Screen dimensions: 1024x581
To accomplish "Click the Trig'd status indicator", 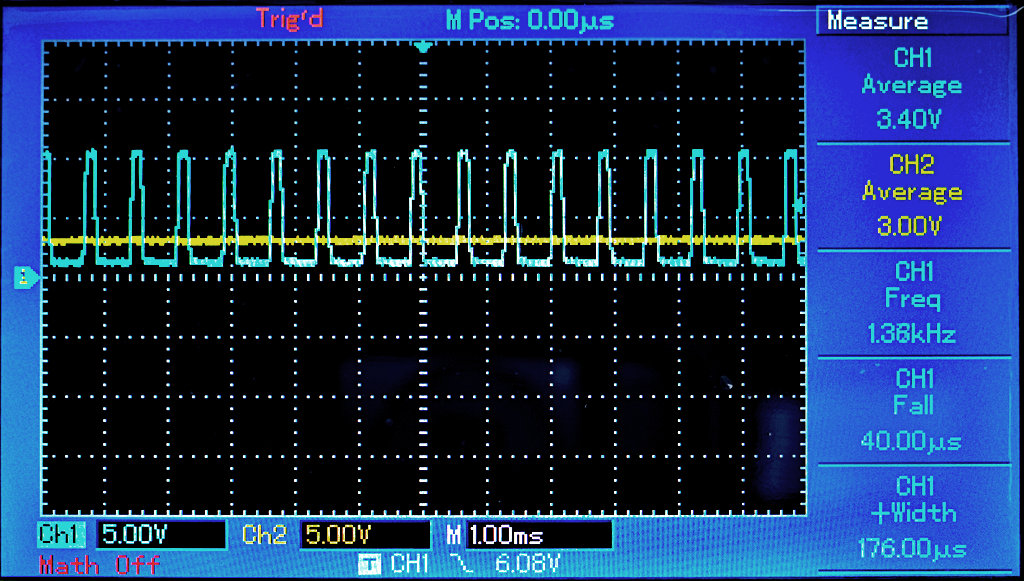I will coord(289,19).
